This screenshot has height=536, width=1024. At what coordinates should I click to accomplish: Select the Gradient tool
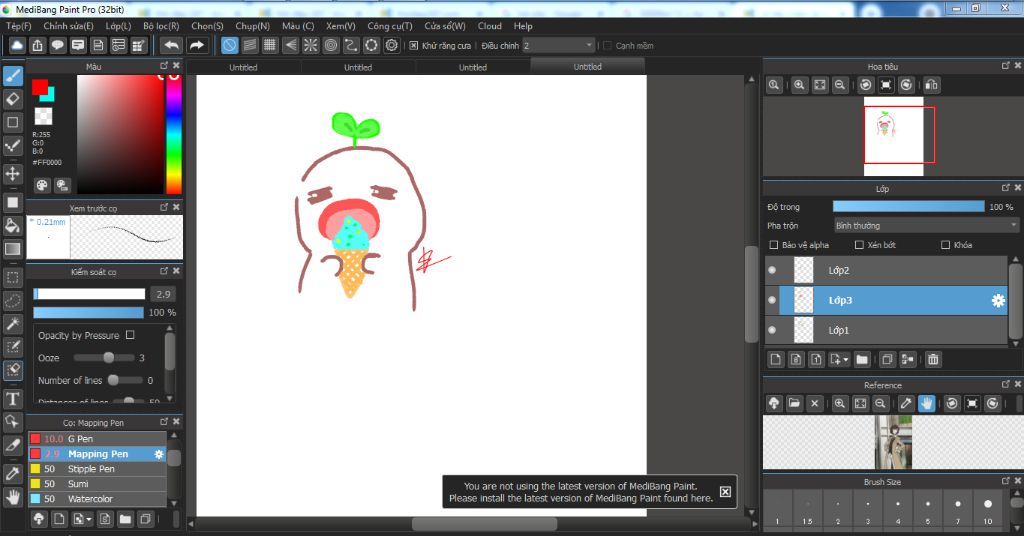pos(12,249)
